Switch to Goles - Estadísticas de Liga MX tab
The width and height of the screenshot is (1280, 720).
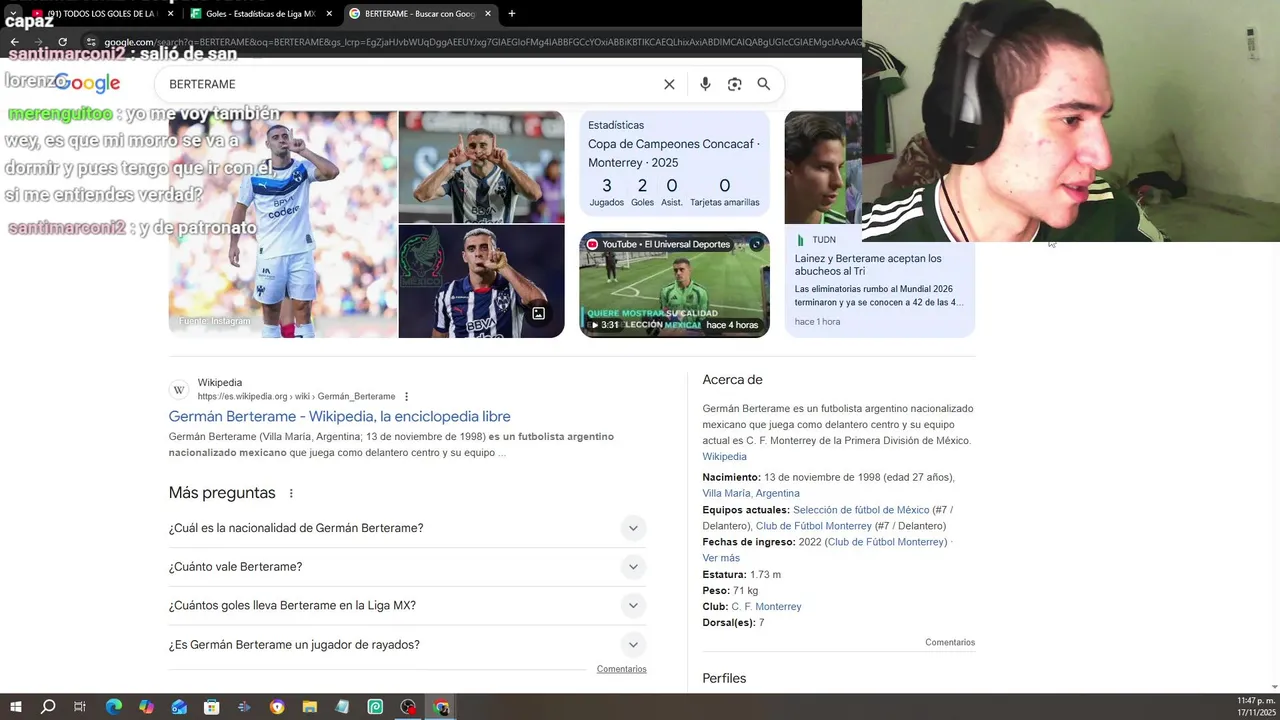click(x=260, y=14)
